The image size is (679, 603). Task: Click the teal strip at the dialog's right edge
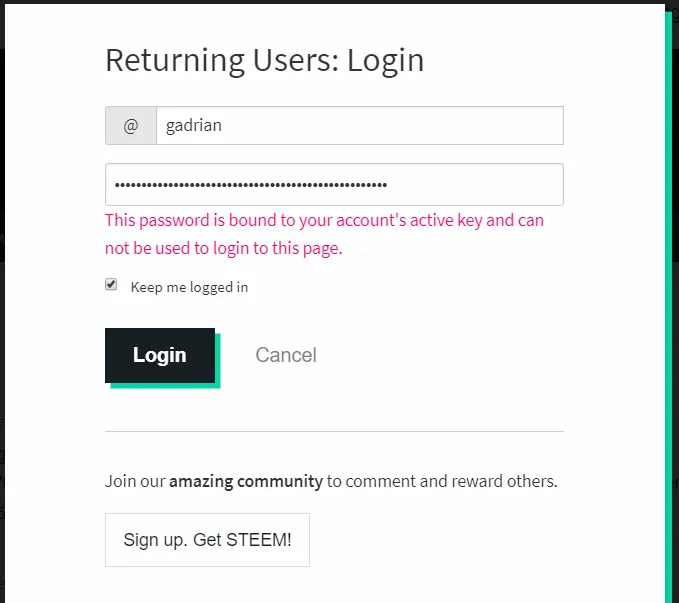[x=668, y=303]
